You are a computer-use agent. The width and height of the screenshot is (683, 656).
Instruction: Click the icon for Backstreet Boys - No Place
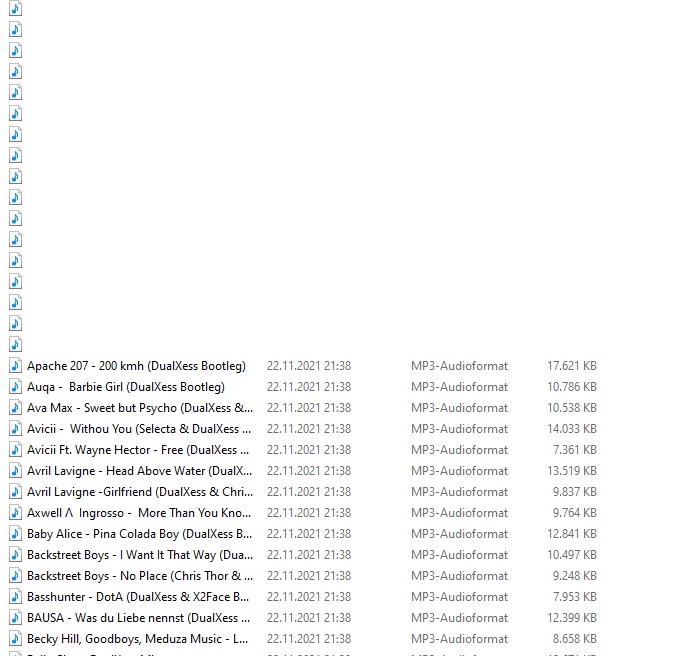click(x=15, y=575)
